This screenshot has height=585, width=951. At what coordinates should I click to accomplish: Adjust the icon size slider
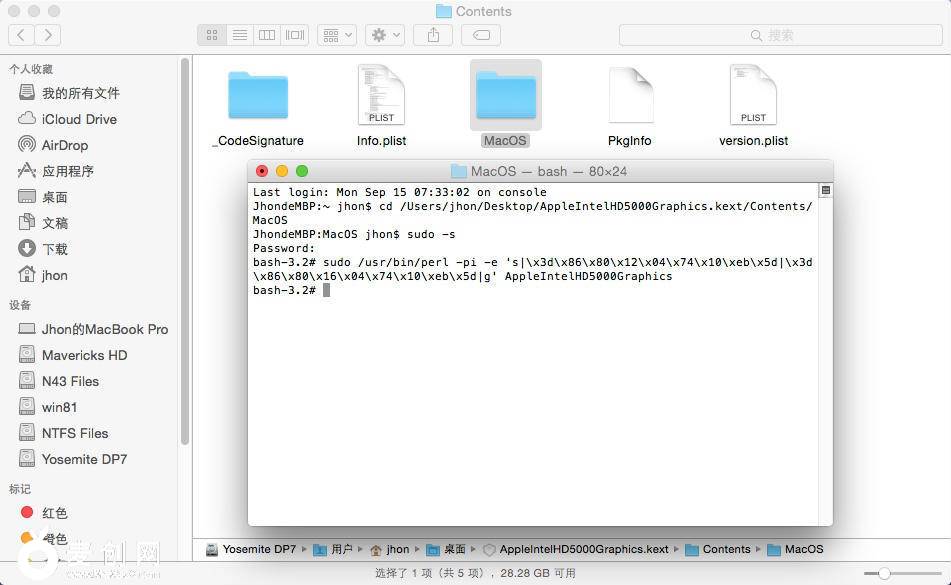[884, 573]
